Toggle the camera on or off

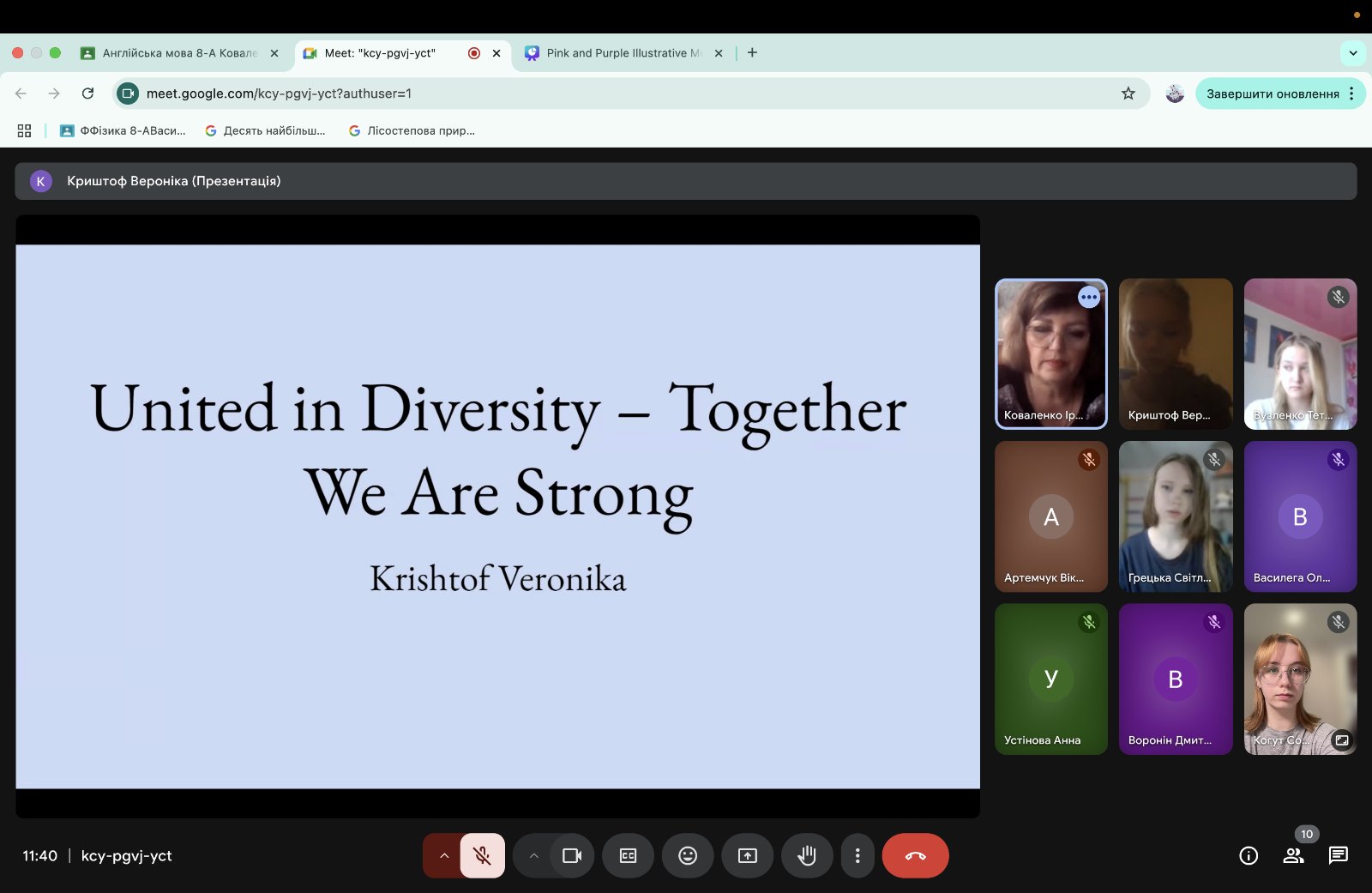pyautogui.click(x=572, y=855)
